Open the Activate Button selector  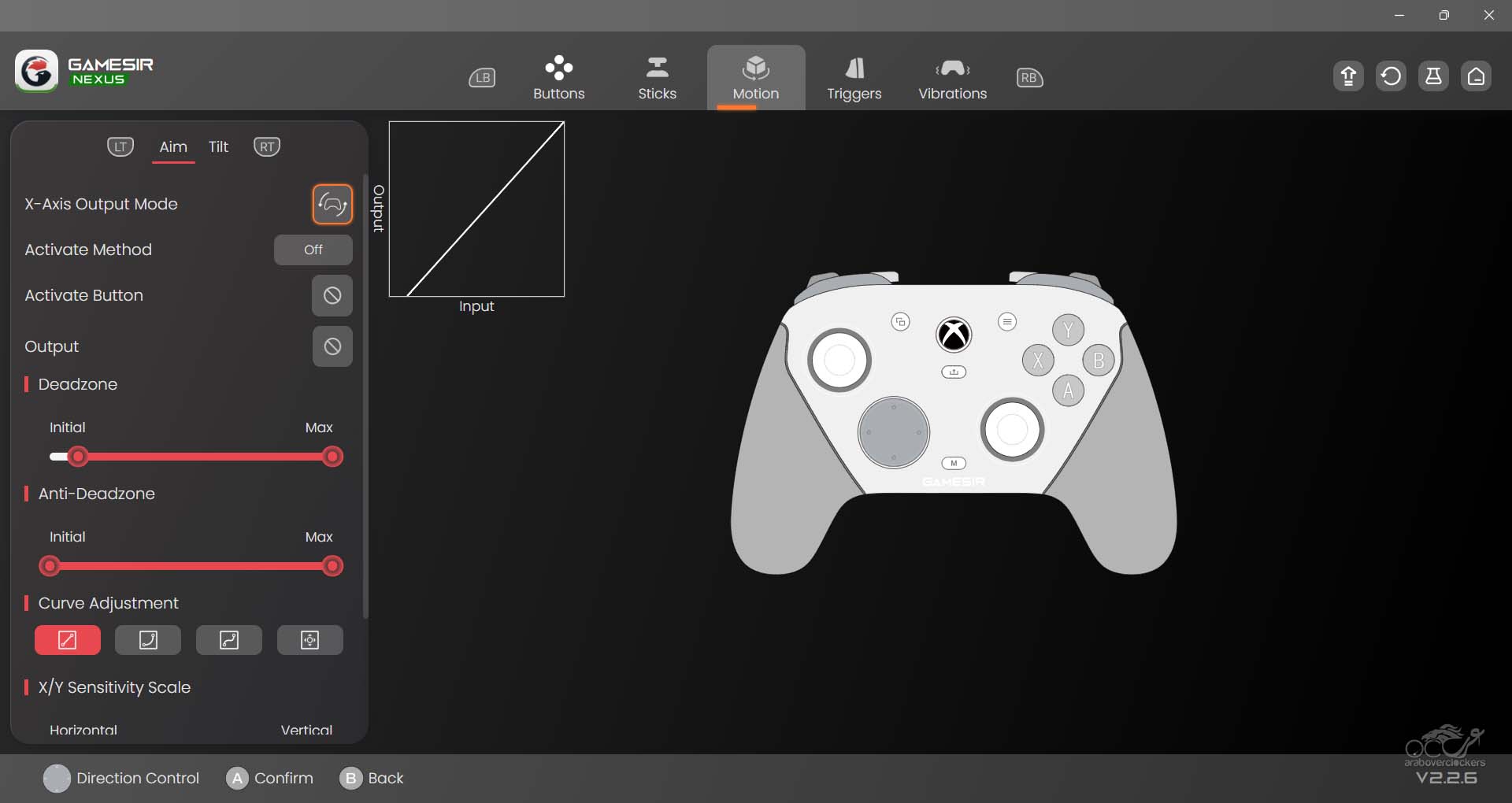tap(332, 295)
